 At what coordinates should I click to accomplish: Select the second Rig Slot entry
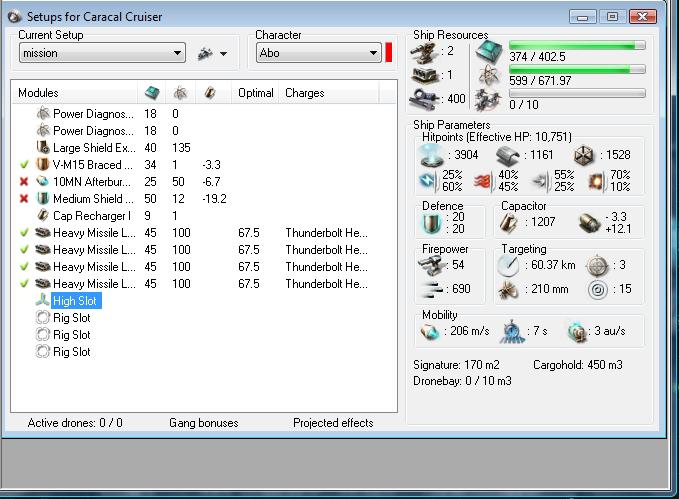(71, 334)
